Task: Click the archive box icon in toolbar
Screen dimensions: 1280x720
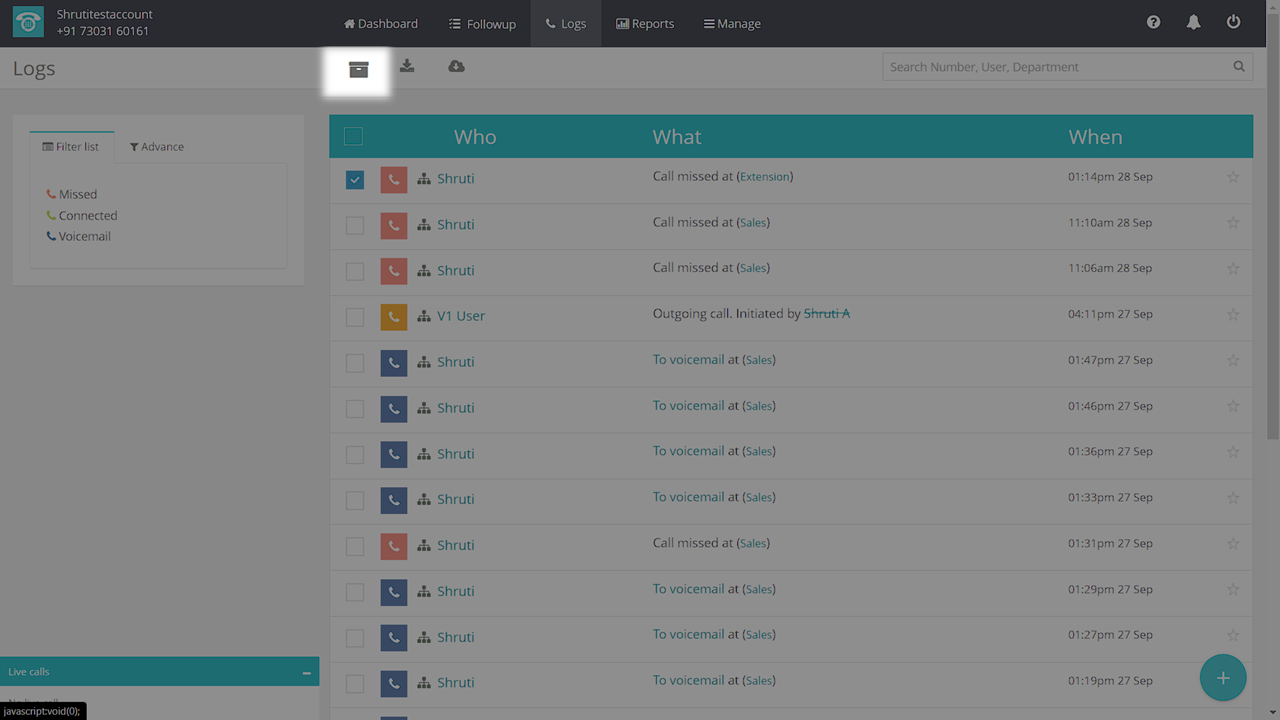Action: [x=358, y=69]
